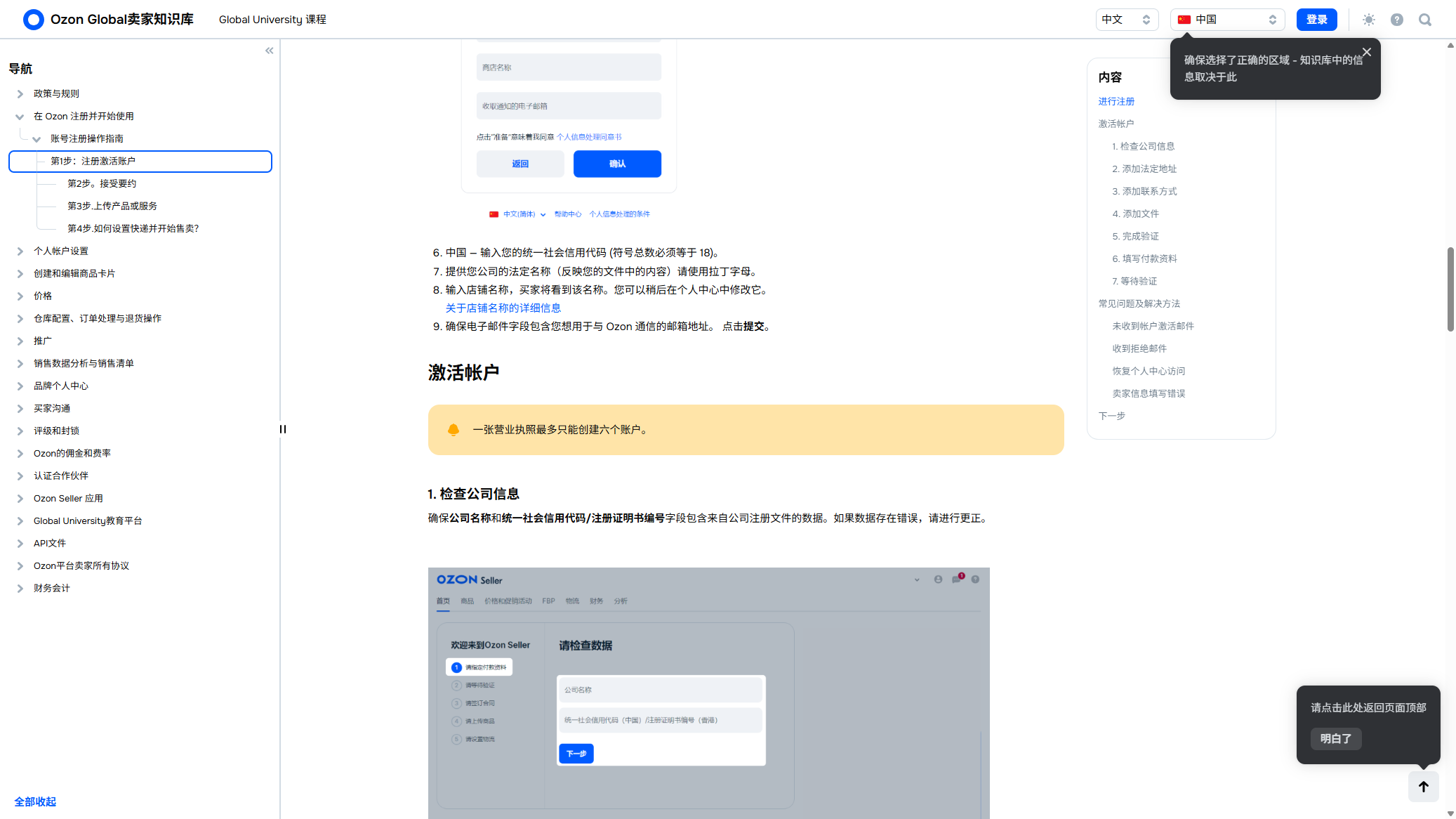1456x819 pixels.
Task: Open the search magnifier icon
Action: click(1424, 20)
